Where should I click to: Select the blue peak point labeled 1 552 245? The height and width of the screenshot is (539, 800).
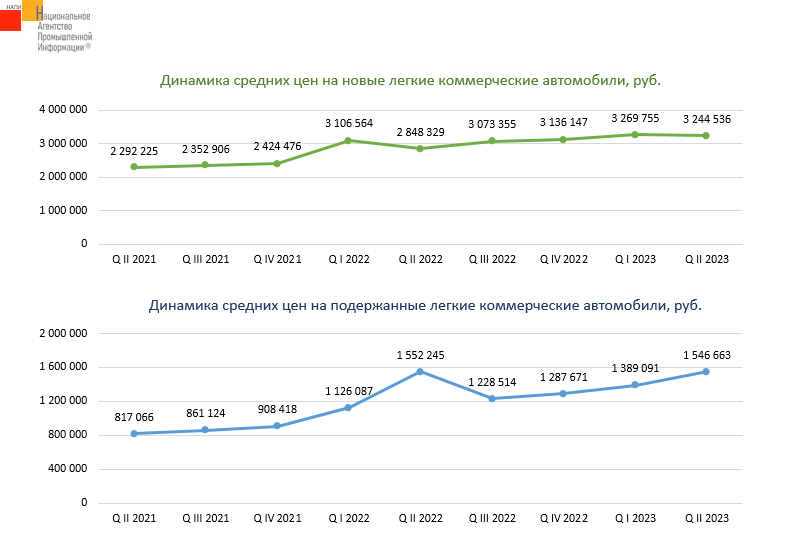tap(420, 371)
